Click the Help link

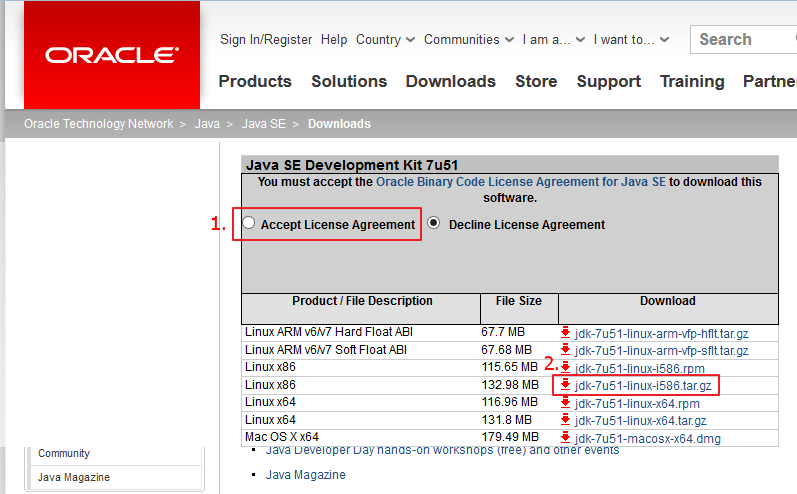coord(334,40)
